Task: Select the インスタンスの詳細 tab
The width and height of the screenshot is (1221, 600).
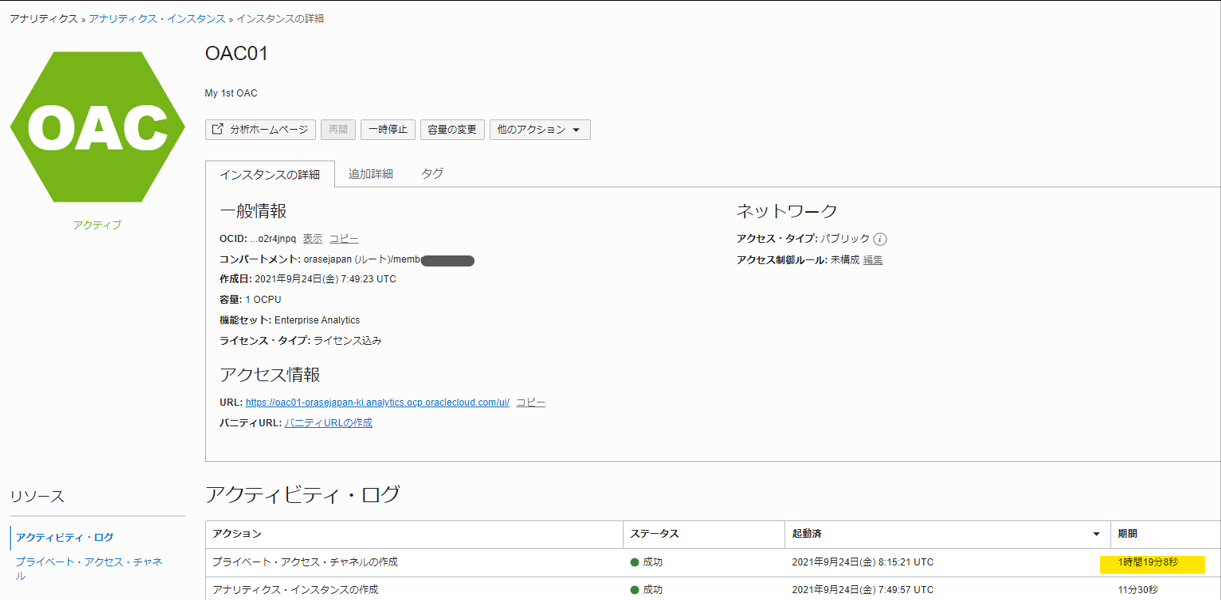Action: (270, 173)
